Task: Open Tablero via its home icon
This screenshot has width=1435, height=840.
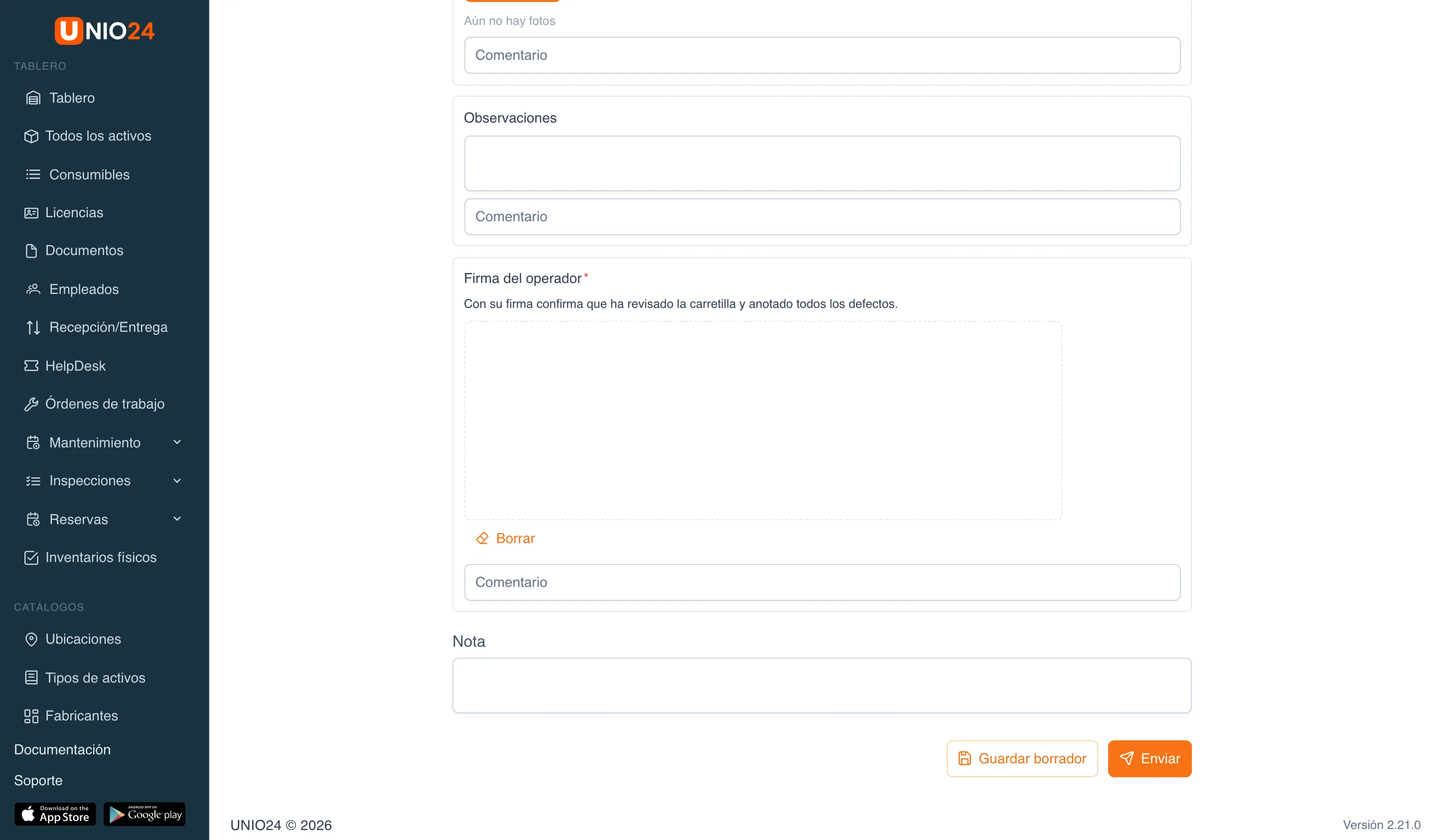Action: [x=33, y=98]
